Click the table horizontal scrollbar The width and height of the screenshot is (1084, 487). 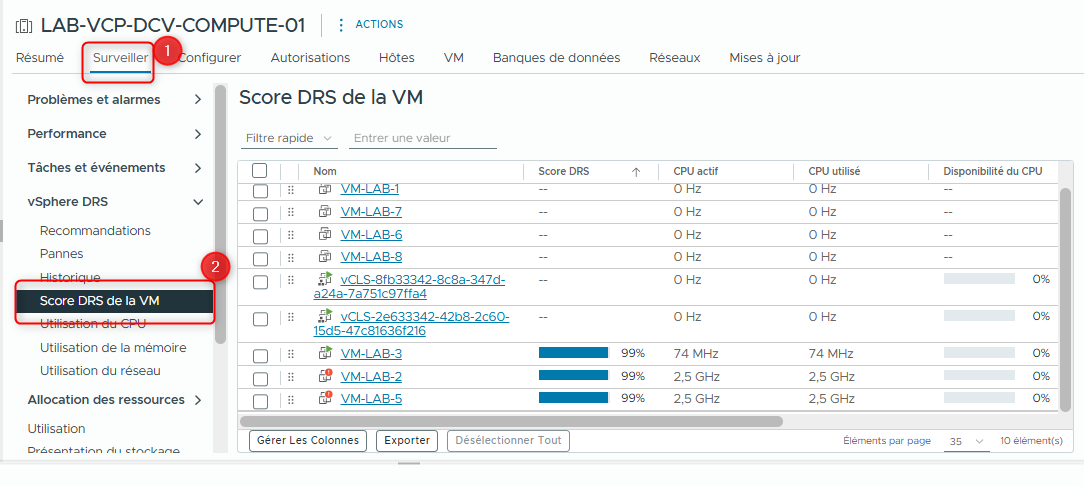pos(511,421)
